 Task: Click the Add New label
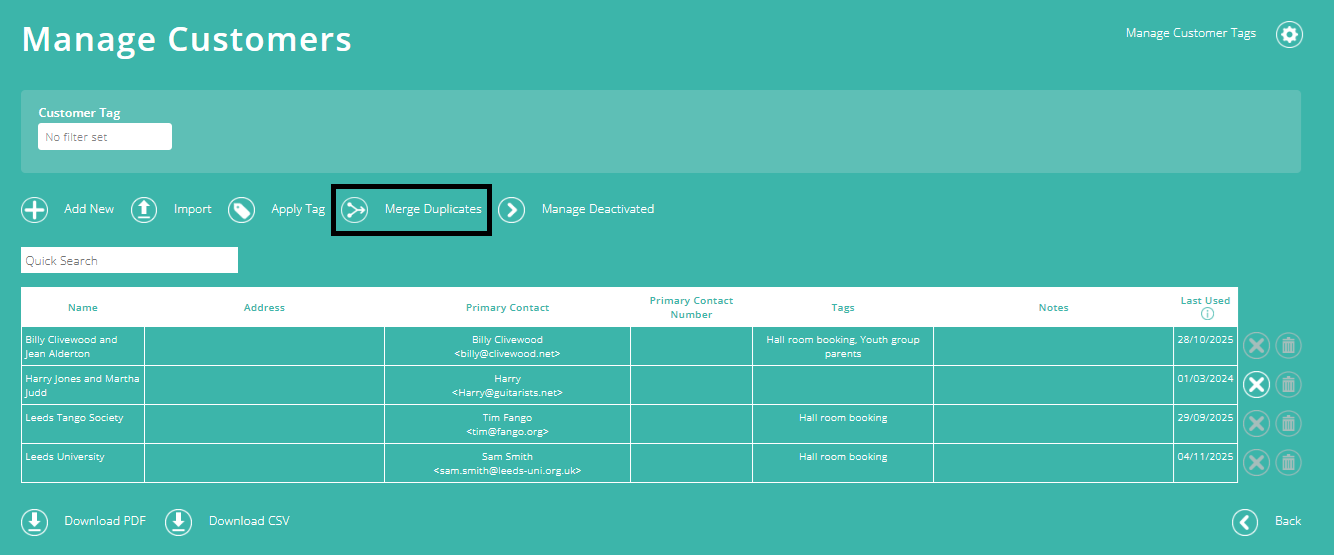coord(89,209)
